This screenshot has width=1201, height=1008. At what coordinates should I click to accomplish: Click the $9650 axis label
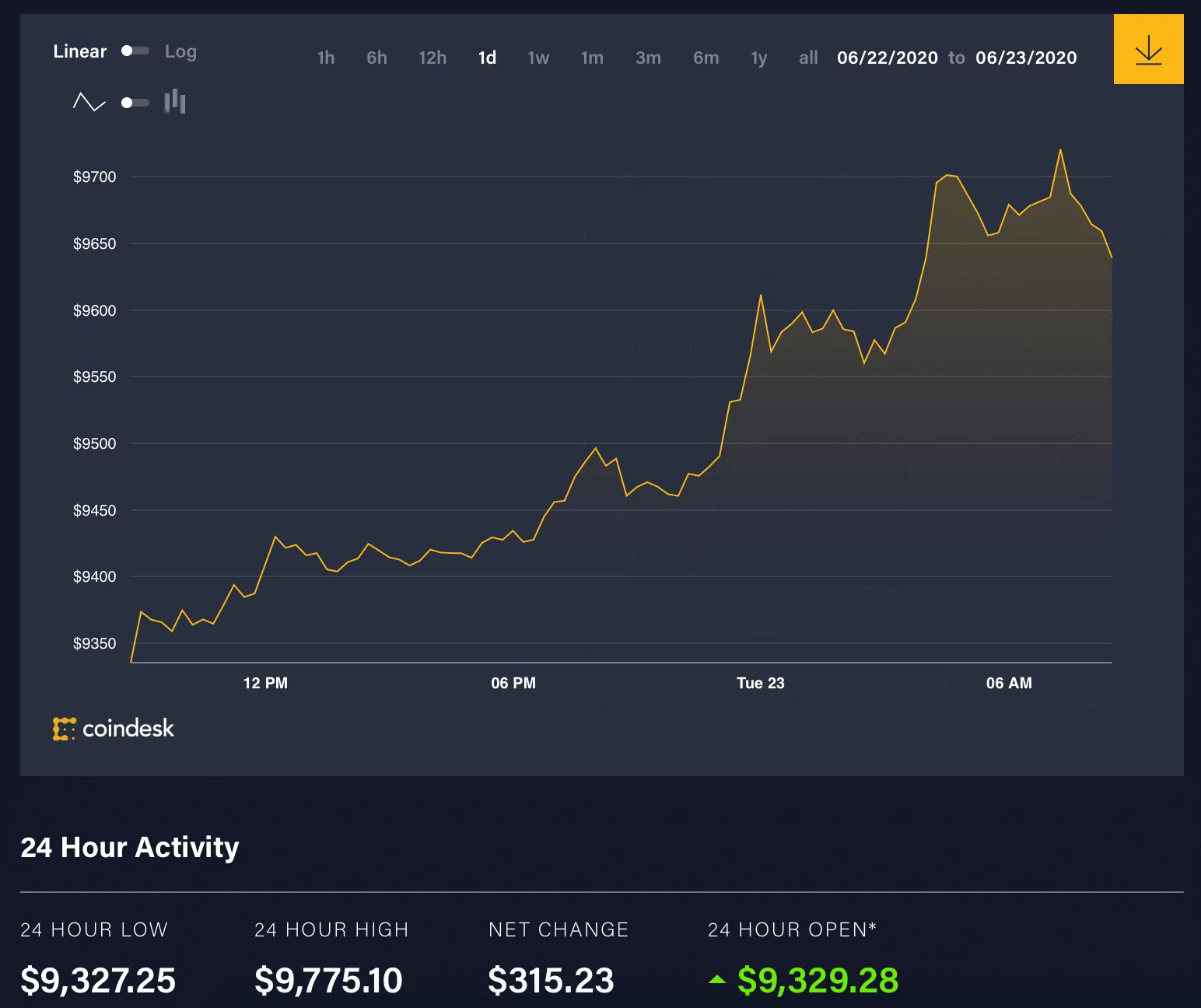(94, 243)
